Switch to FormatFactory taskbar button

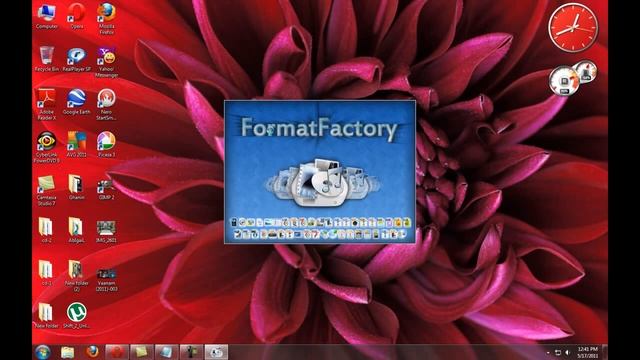[216, 352]
